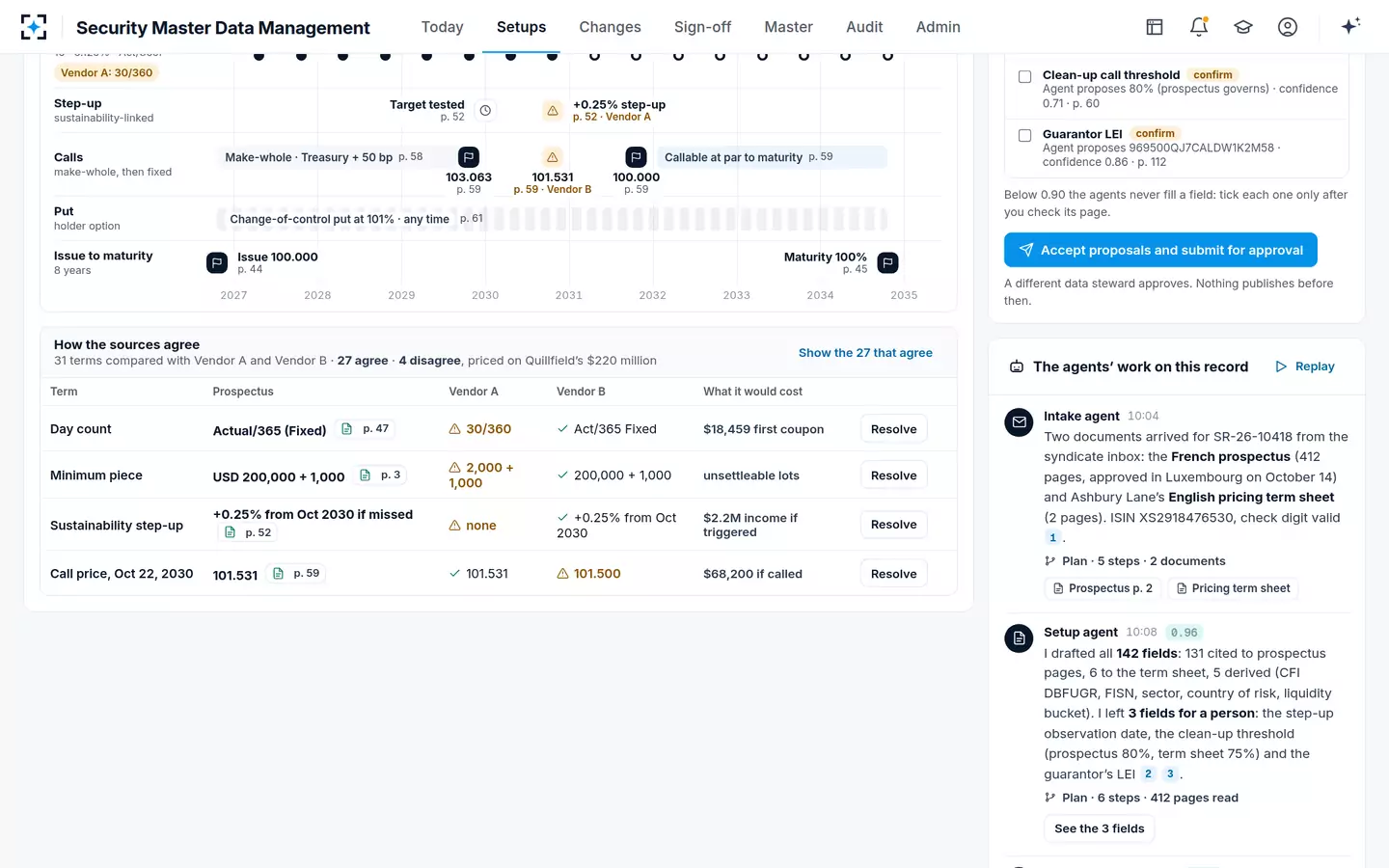Open the Master tab

[788, 27]
